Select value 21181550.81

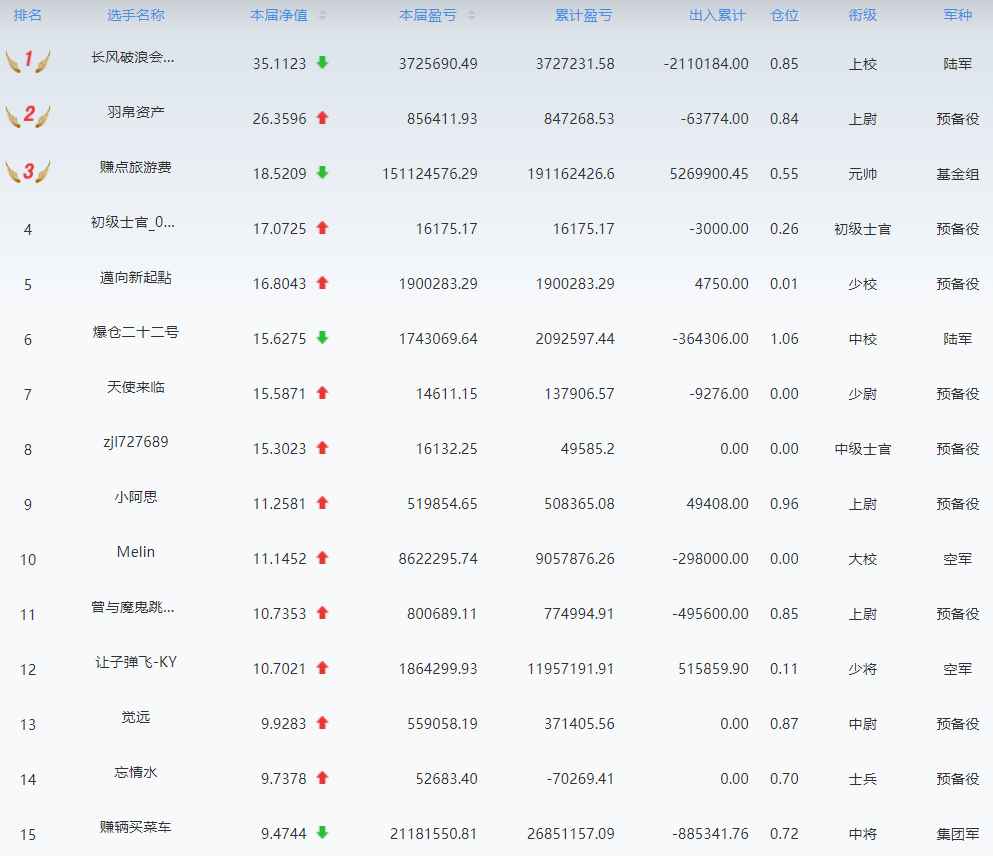click(x=433, y=834)
